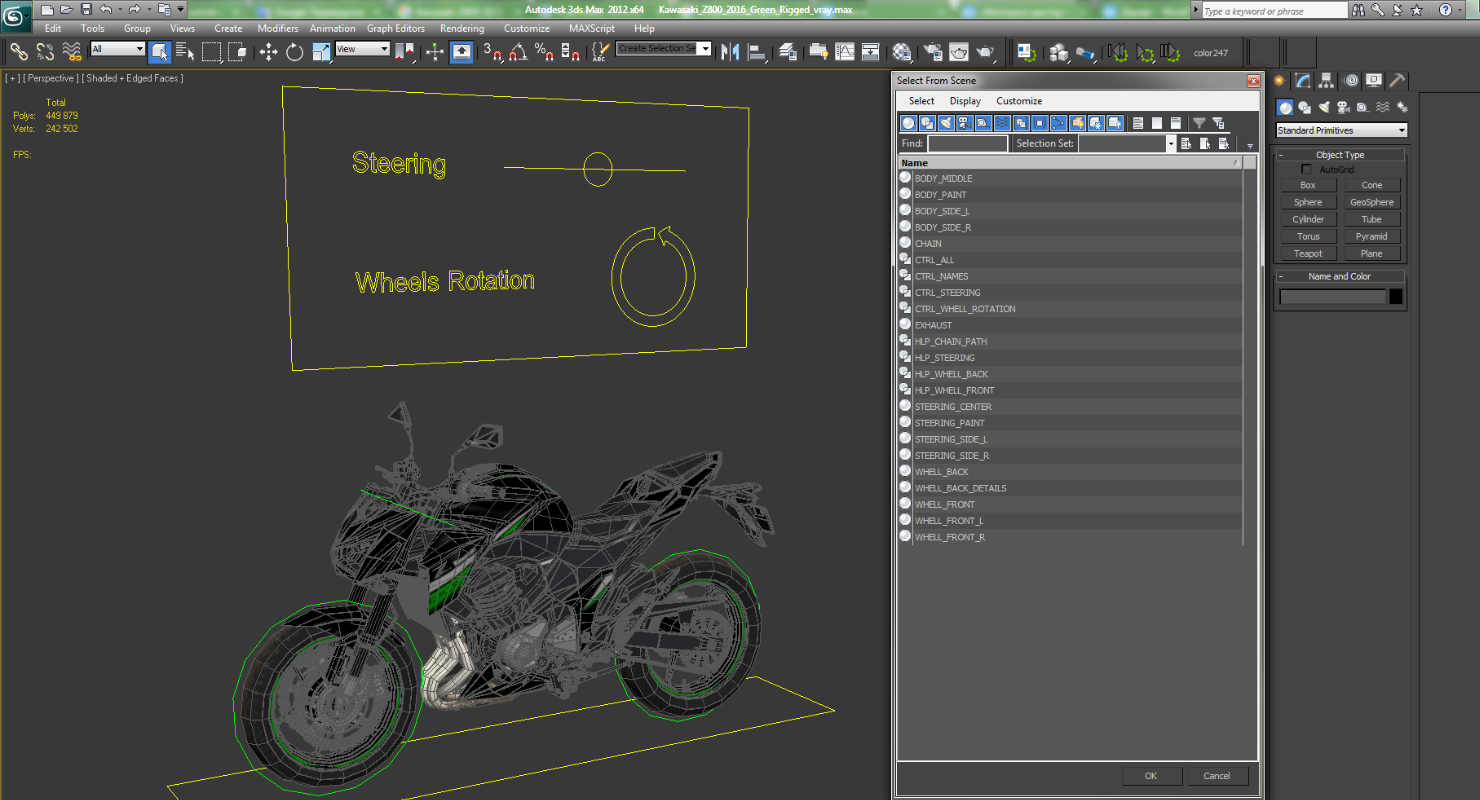The image size is (1480, 800).
Task: Open the Hierarchy command panel tab
Action: tap(1327, 81)
